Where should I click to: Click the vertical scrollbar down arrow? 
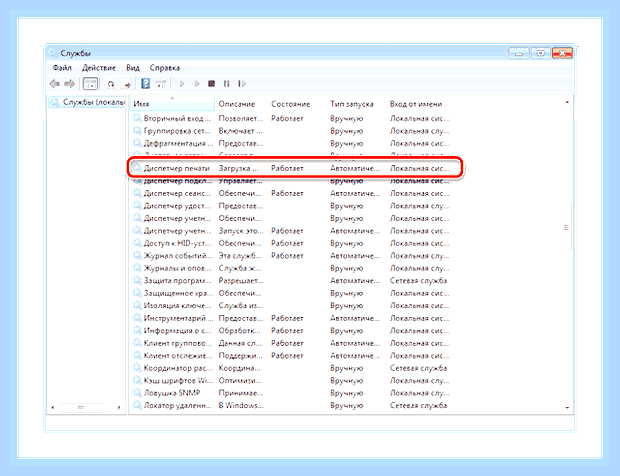point(567,408)
